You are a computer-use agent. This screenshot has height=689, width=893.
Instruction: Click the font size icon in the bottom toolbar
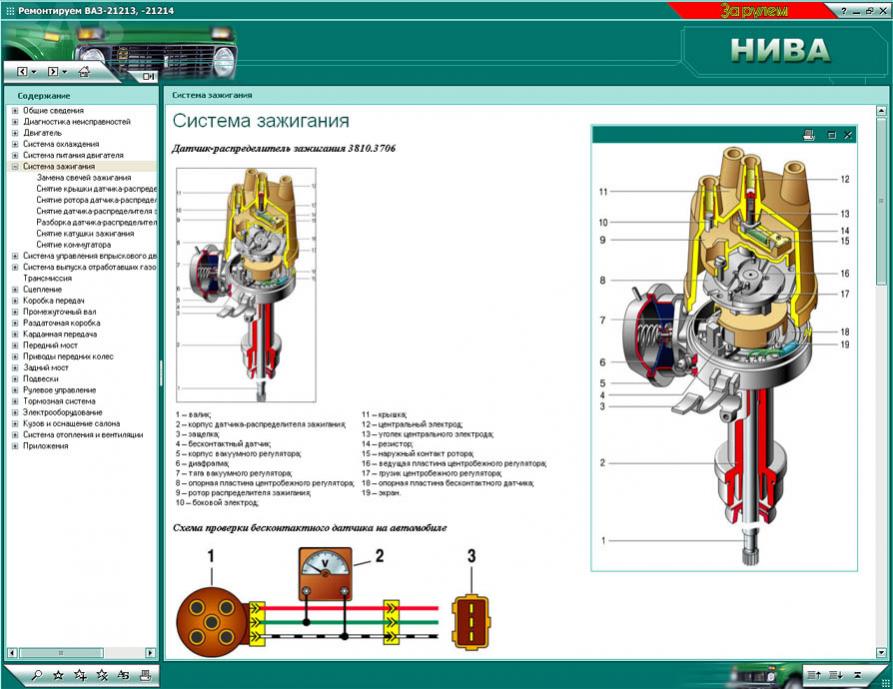123,675
